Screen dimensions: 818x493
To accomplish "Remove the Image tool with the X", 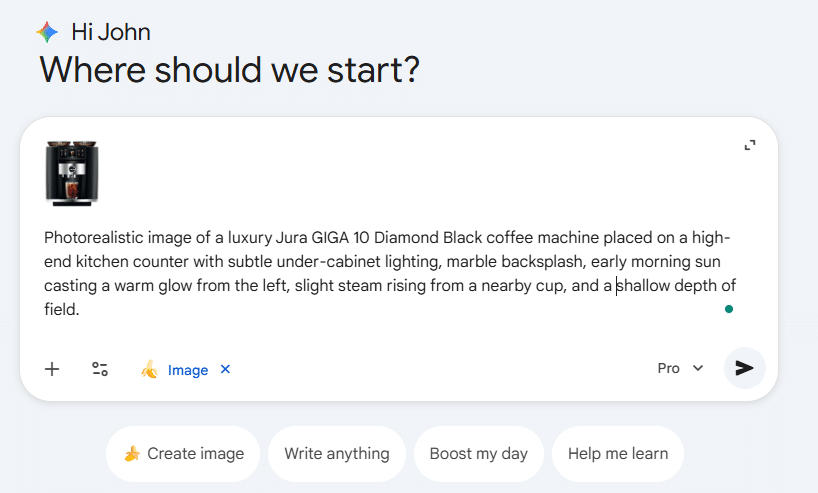I will coord(225,369).
